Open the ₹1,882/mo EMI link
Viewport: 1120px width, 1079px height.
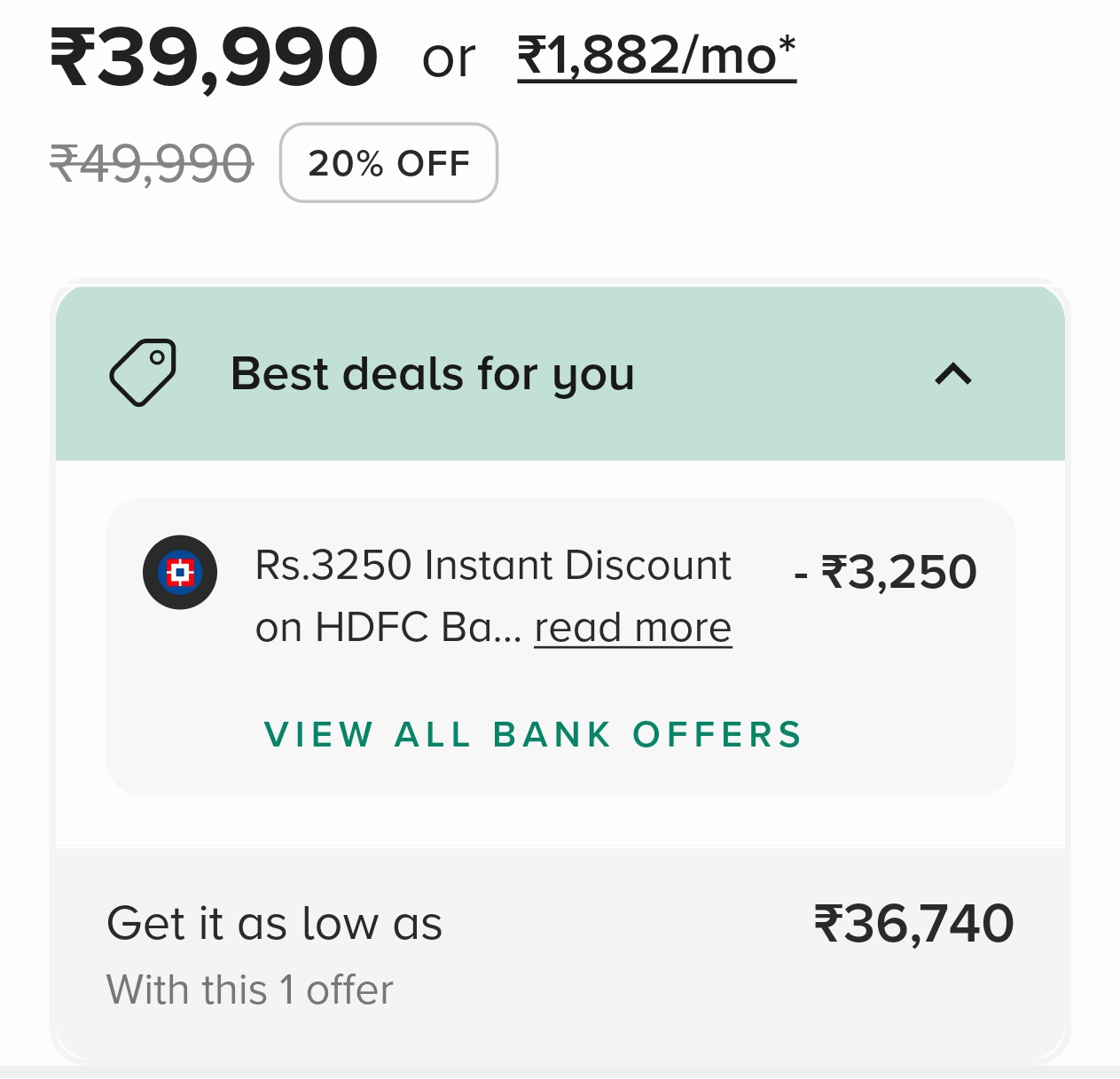656,57
